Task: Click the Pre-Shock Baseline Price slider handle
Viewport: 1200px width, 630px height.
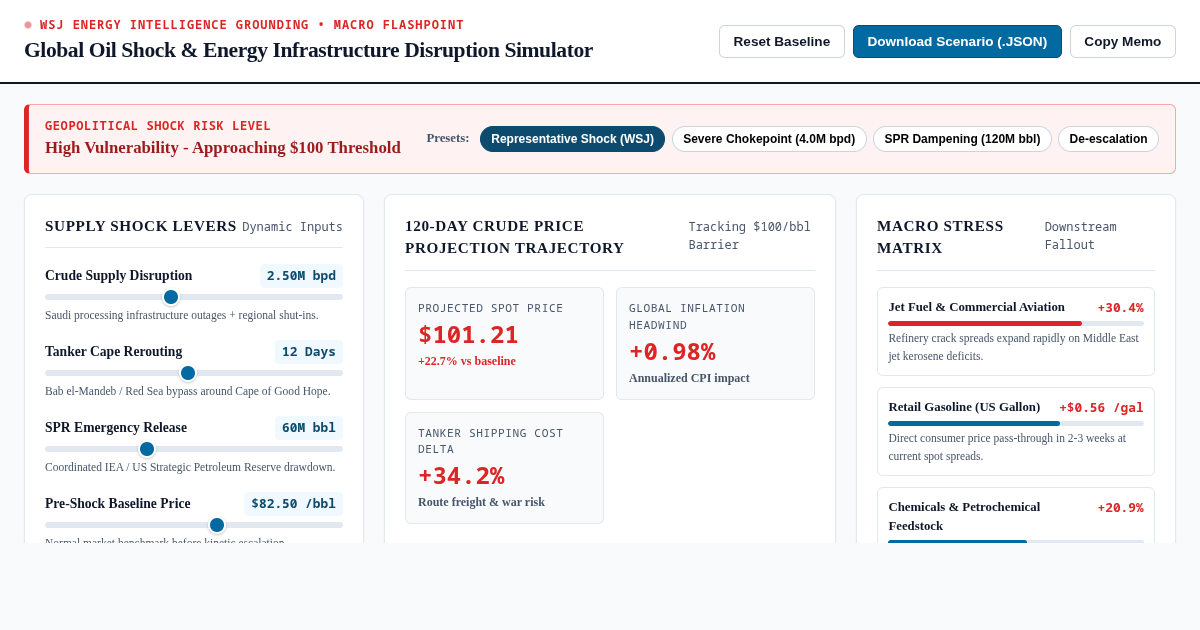Action: point(217,525)
